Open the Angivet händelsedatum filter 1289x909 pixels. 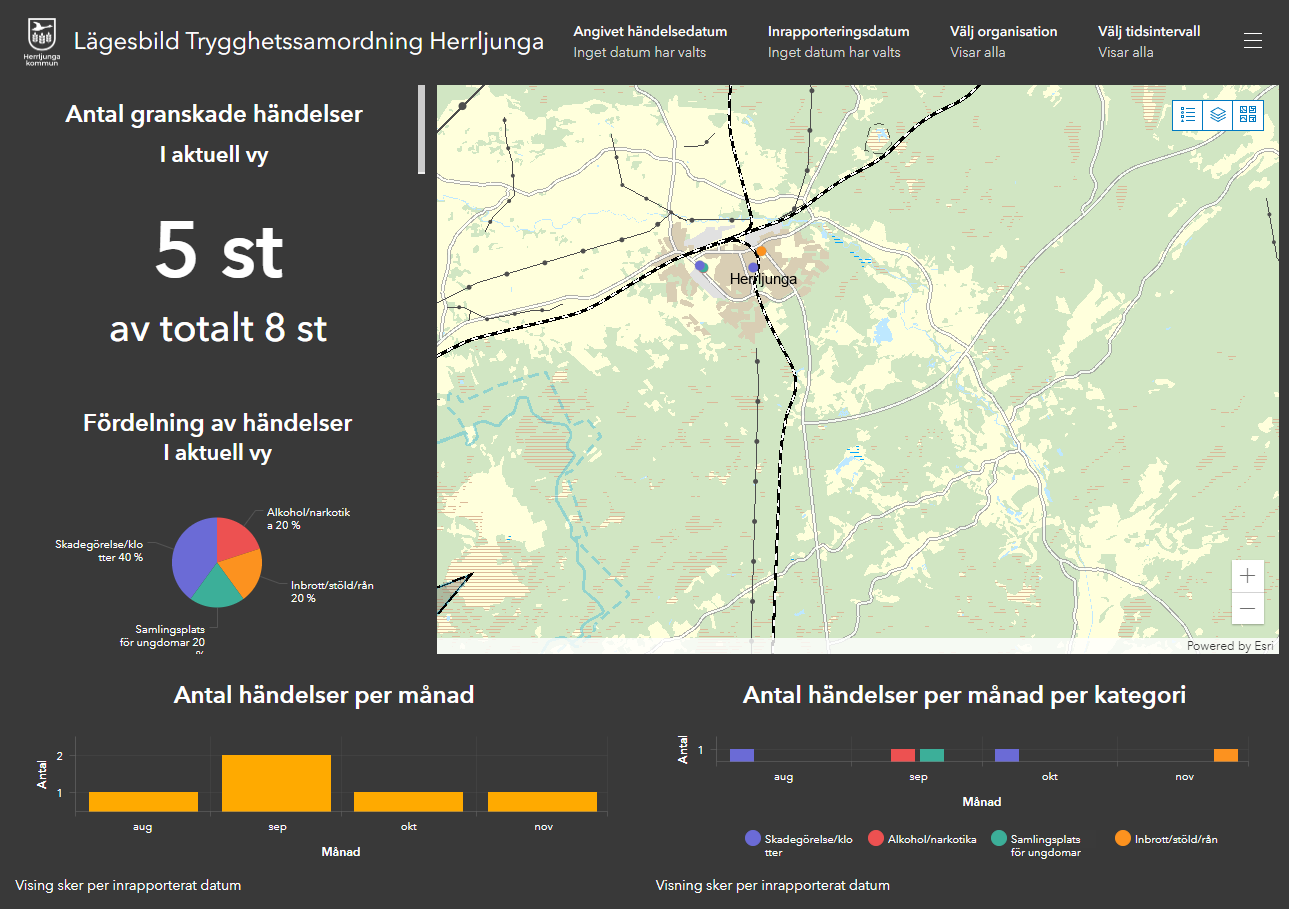[x=650, y=40]
